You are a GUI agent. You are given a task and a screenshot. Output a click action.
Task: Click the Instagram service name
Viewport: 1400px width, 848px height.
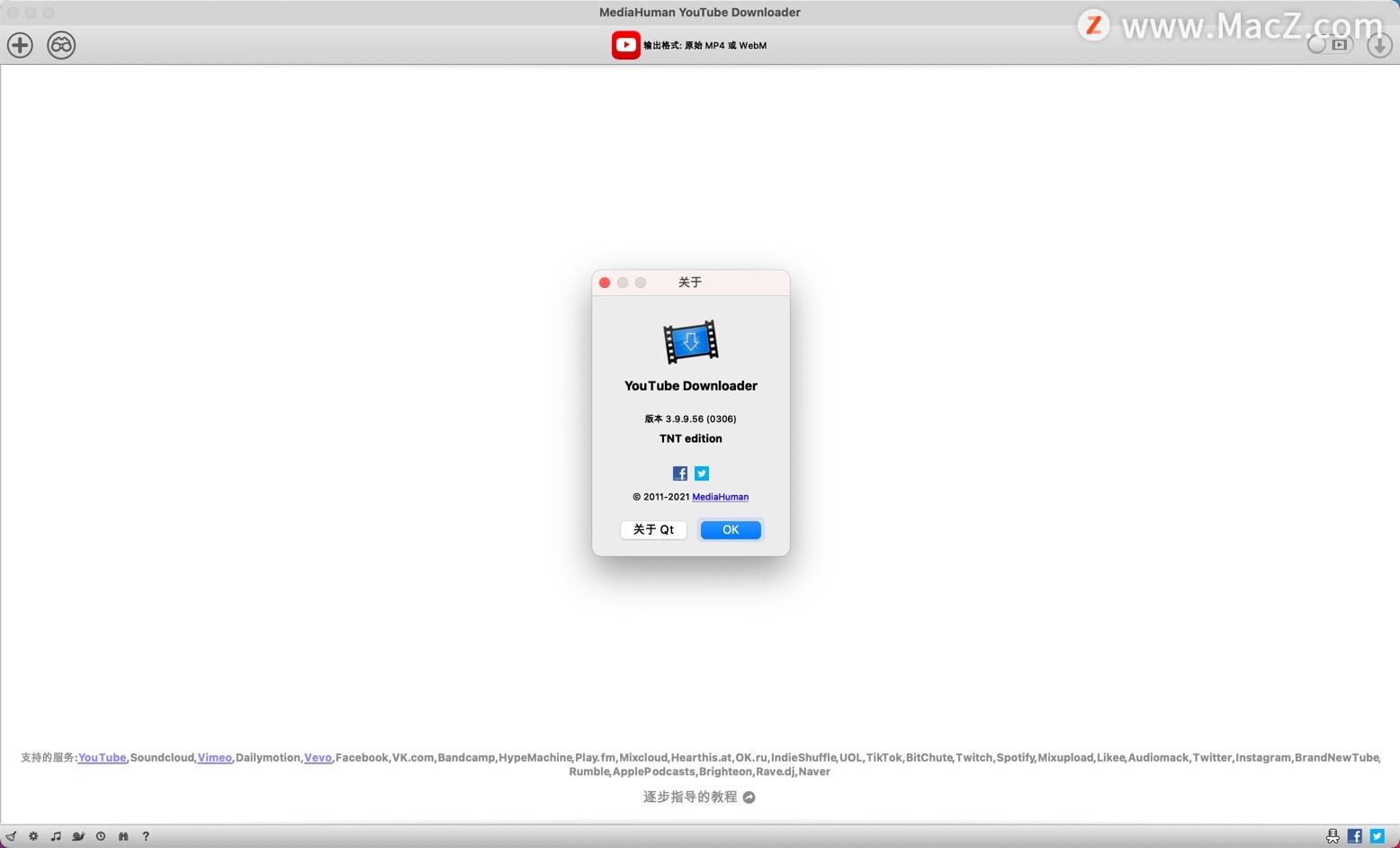coord(1263,758)
